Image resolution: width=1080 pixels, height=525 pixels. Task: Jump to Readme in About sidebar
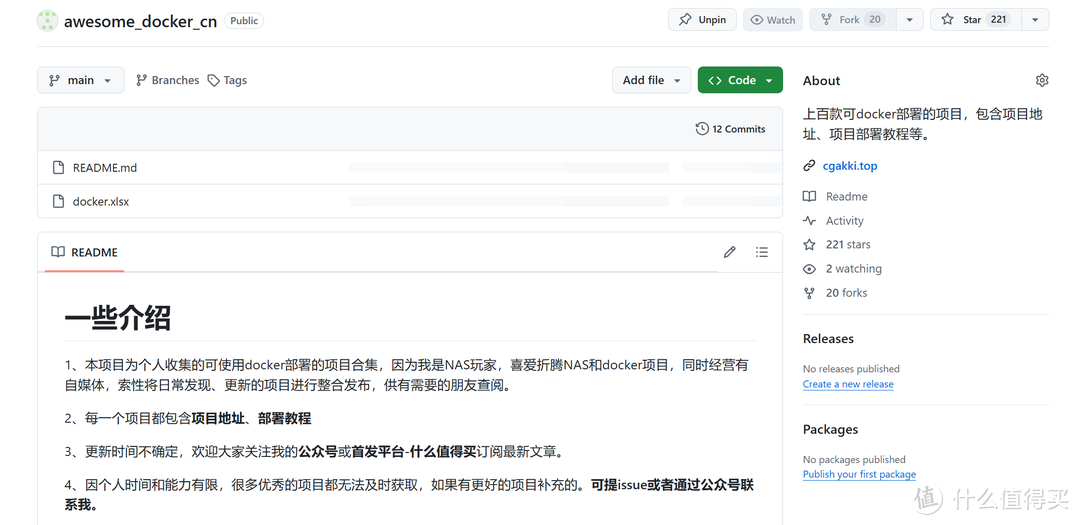click(847, 196)
